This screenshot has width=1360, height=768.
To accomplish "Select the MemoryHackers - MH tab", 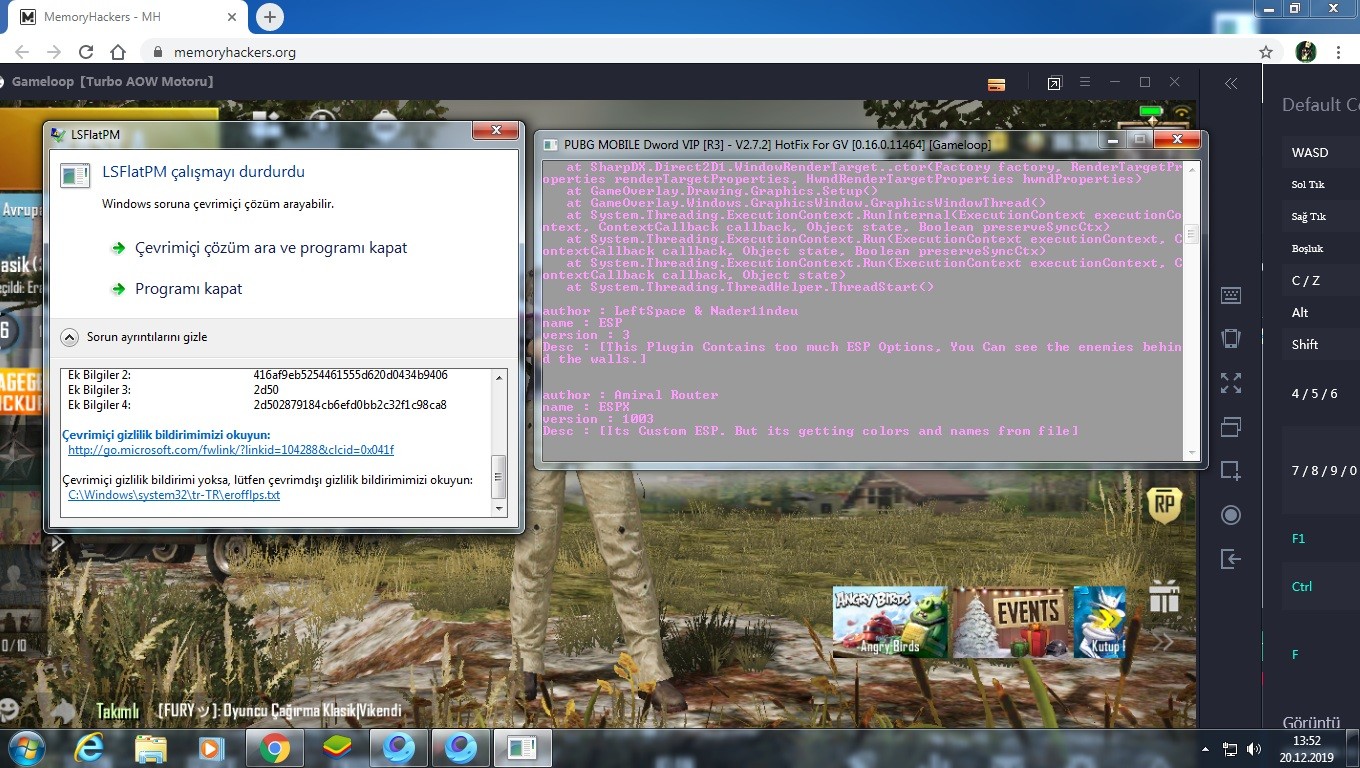I will coord(127,17).
